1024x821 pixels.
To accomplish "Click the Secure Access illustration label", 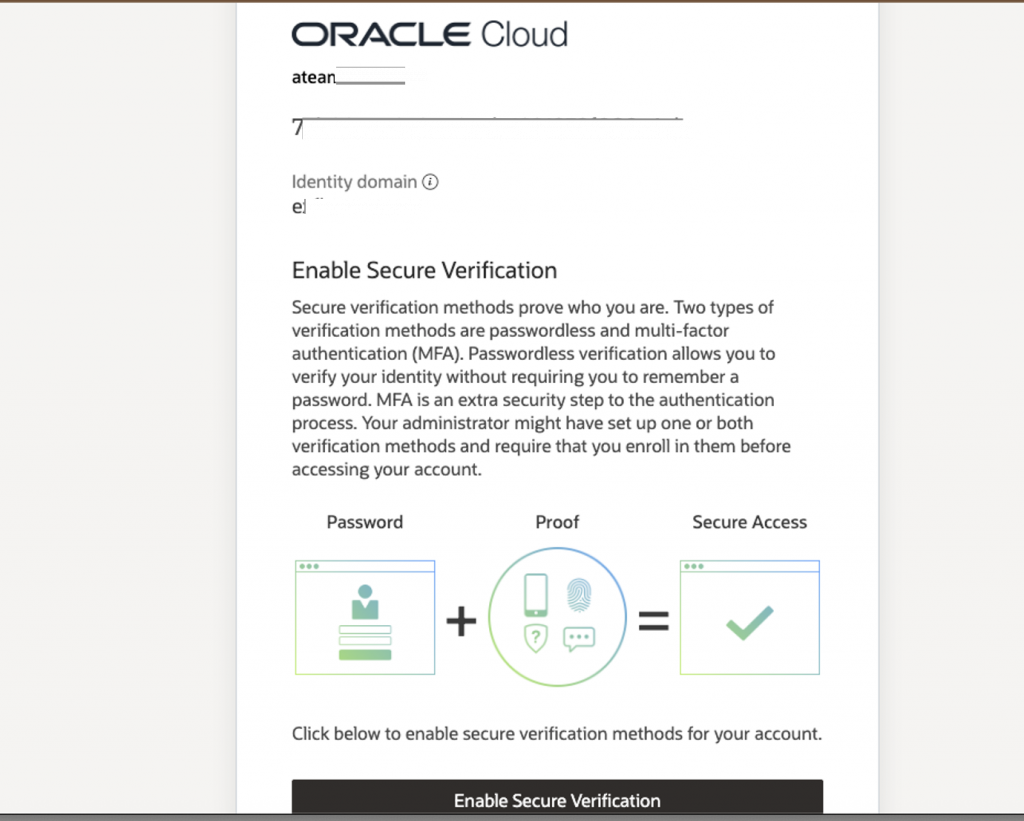I will (x=749, y=522).
